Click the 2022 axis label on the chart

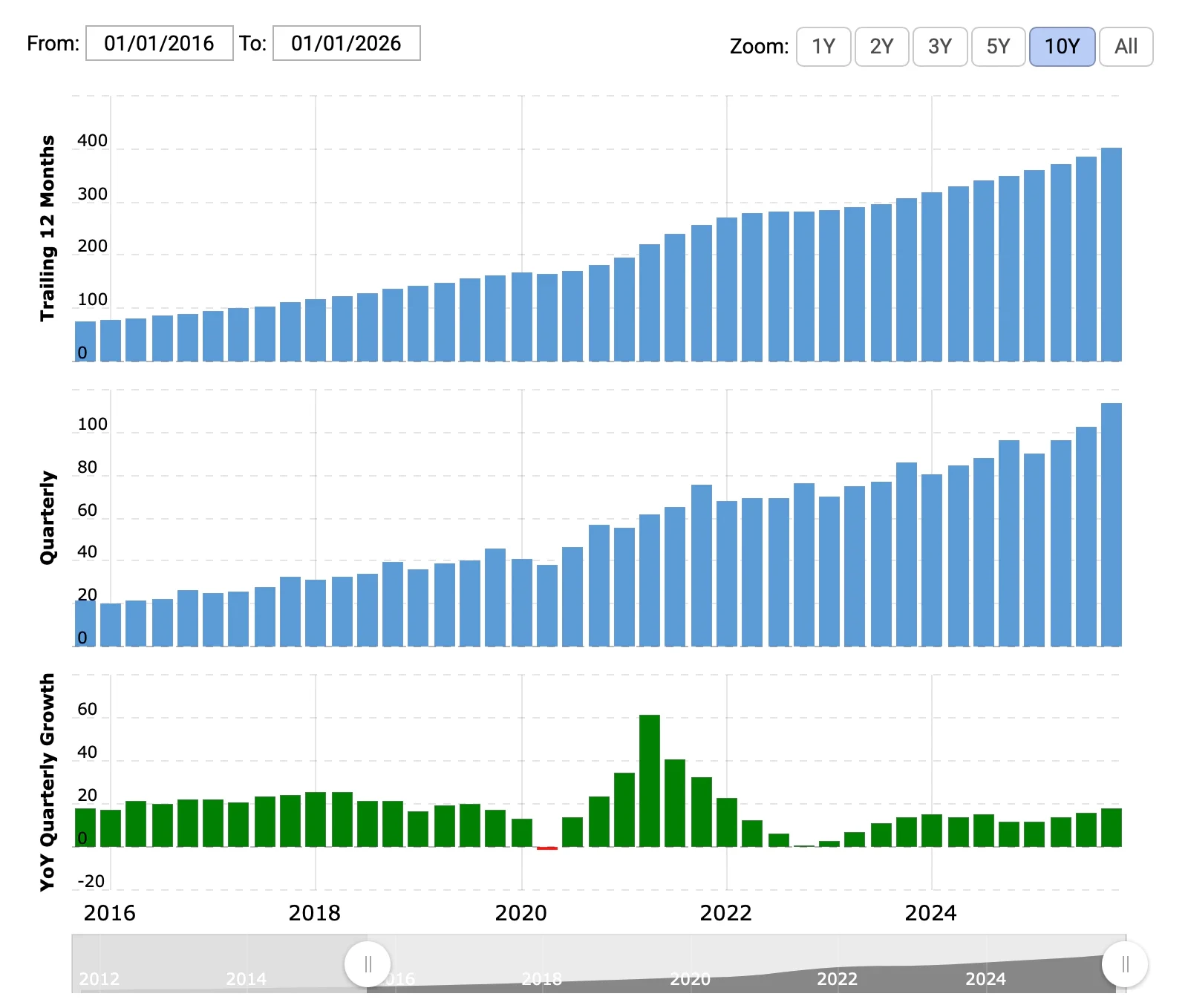pos(728,914)
